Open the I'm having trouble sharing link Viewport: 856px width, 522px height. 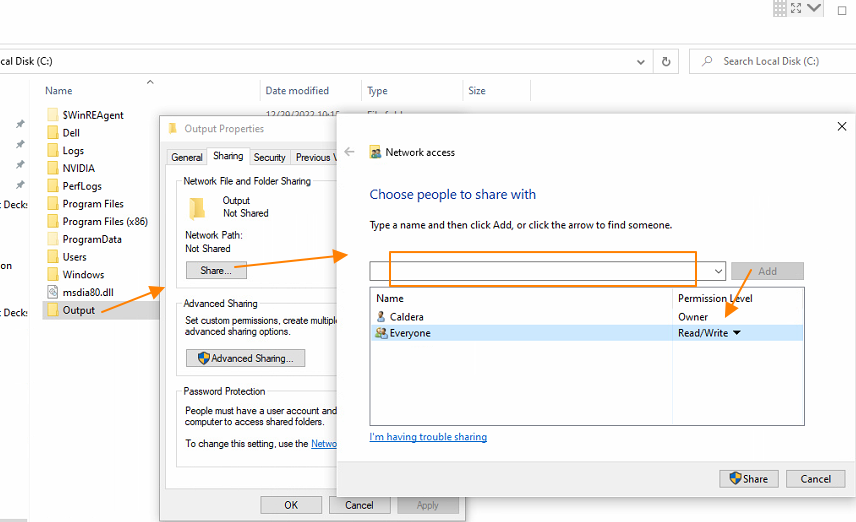(x=428, y=437)
